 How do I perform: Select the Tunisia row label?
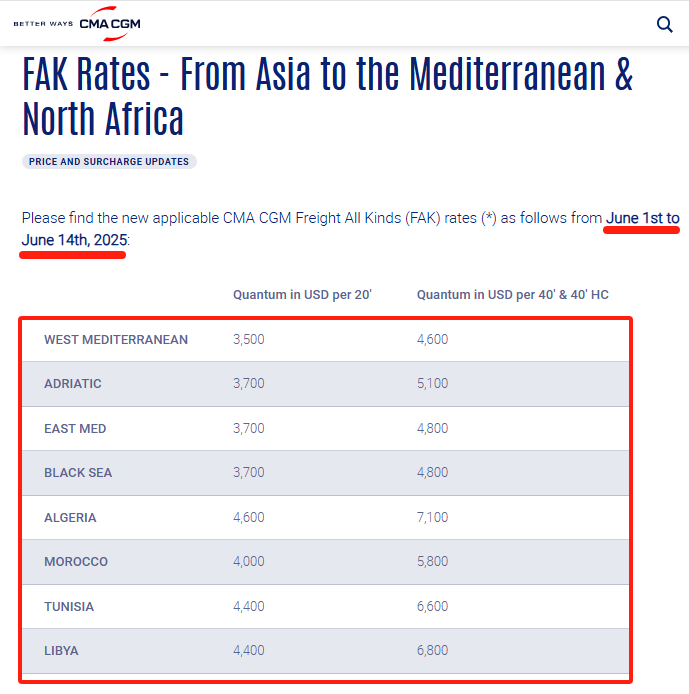69,606
